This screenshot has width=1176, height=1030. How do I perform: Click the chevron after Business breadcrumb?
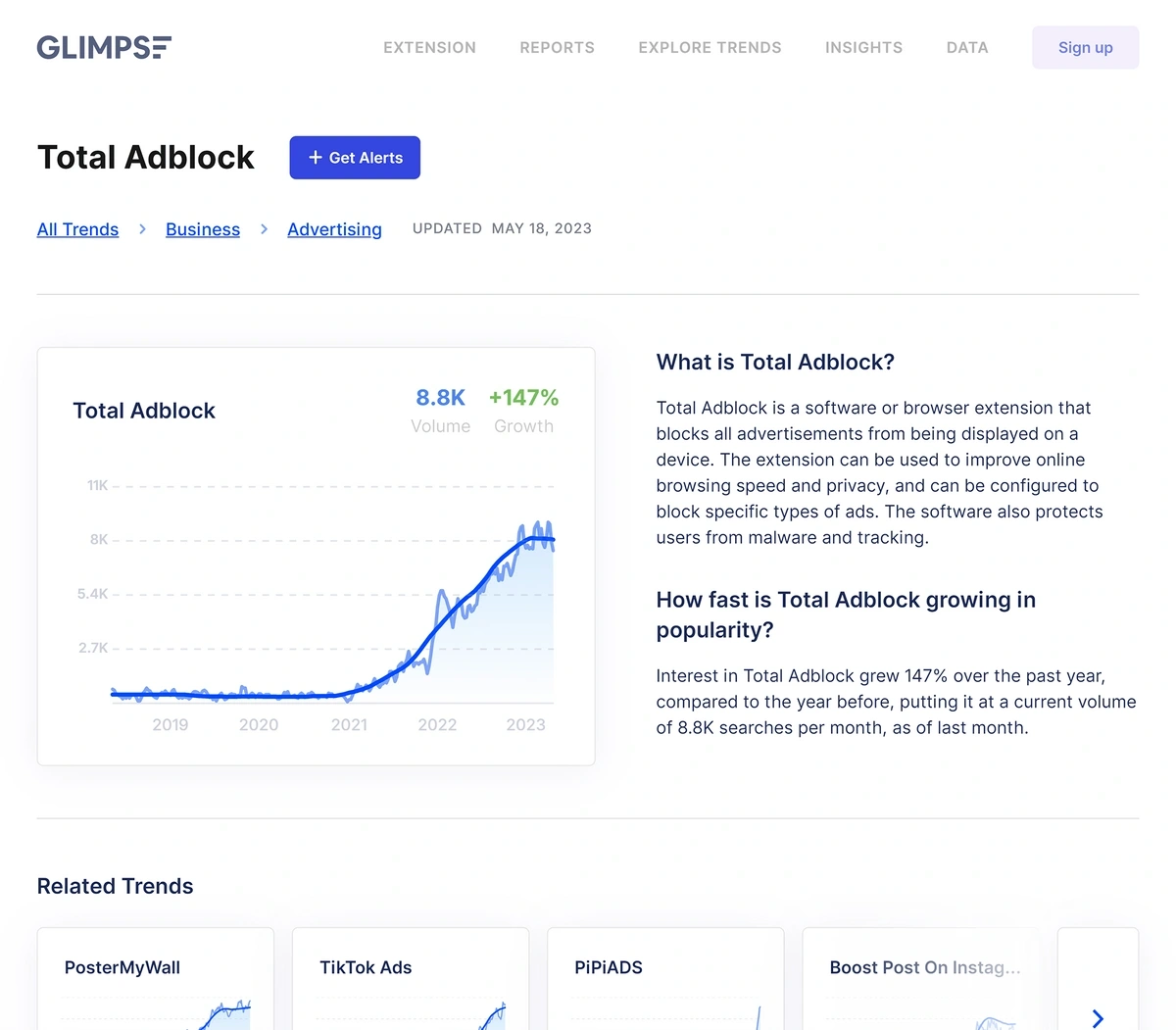coord(264,229)
